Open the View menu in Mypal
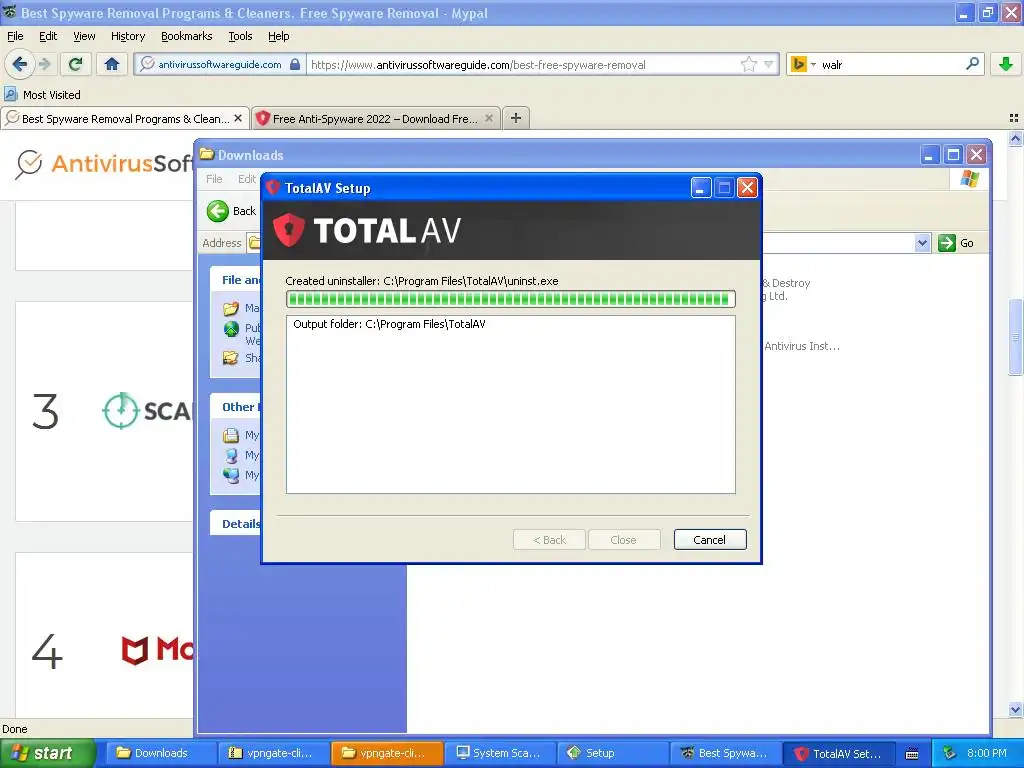The image size is (1024, 768). coord(84,36)
